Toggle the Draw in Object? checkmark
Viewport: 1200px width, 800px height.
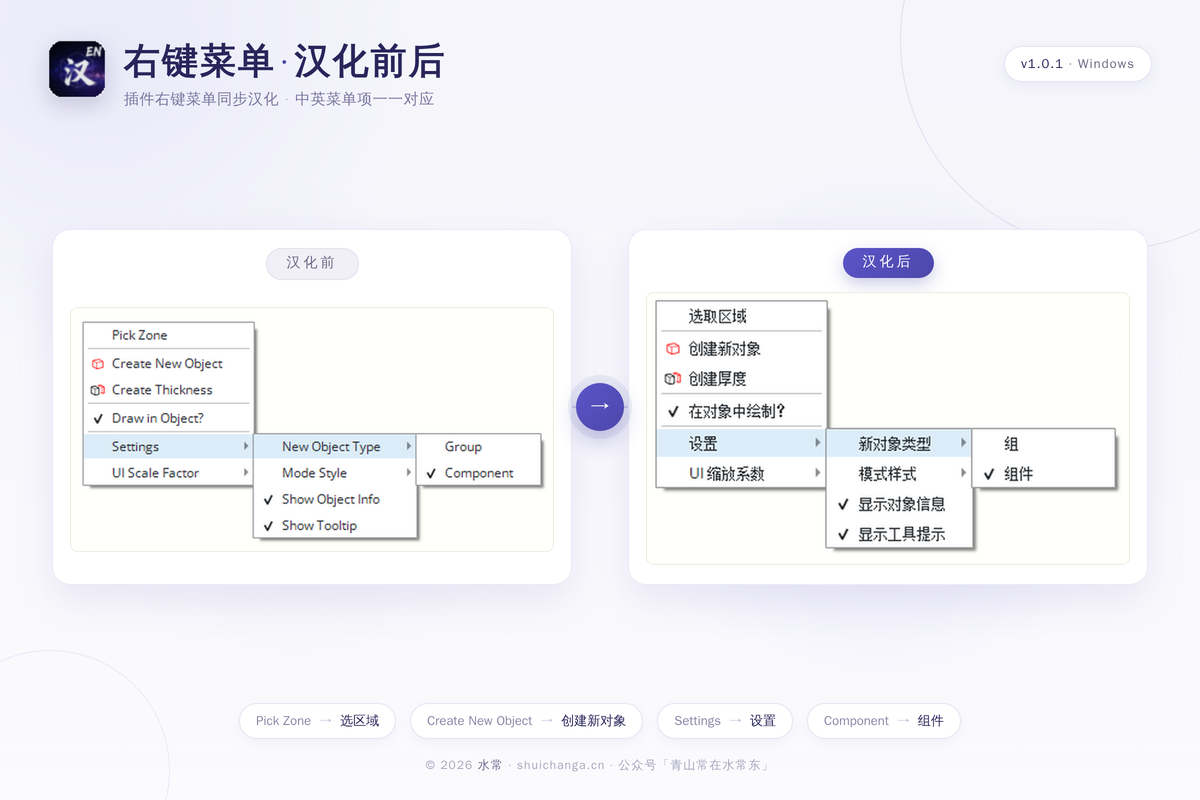pyautogui.click(x=98, y=419)
